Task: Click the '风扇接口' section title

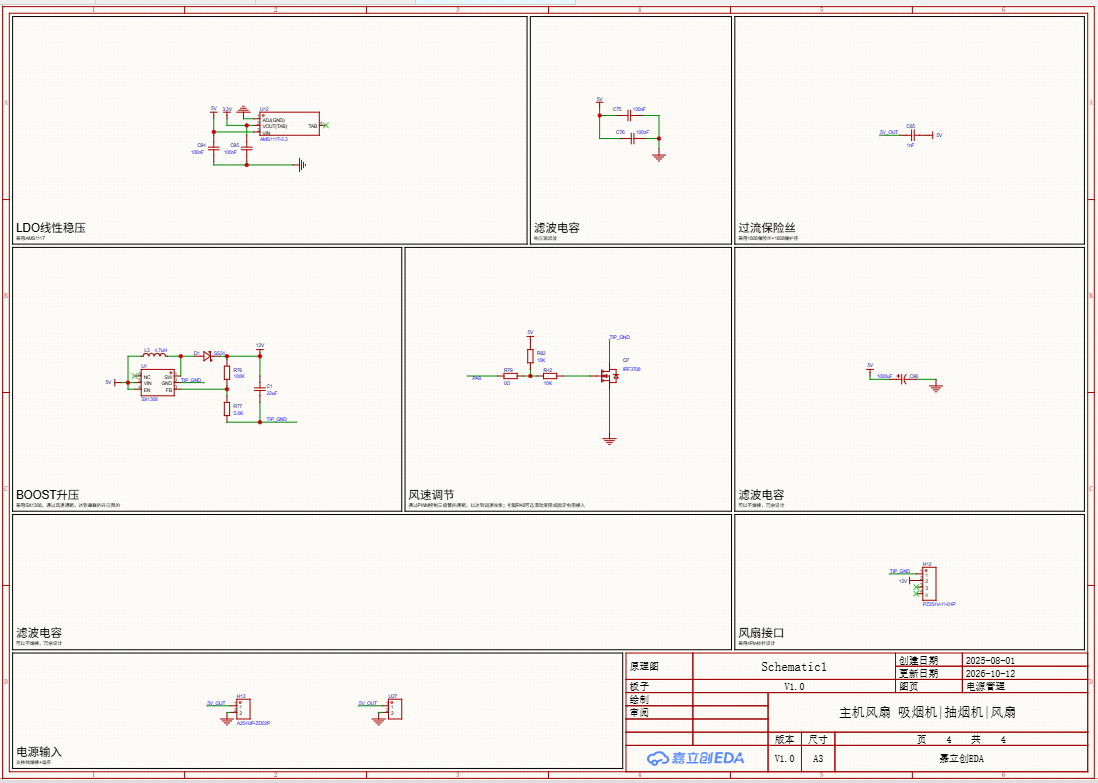Action: coord(761,633)
